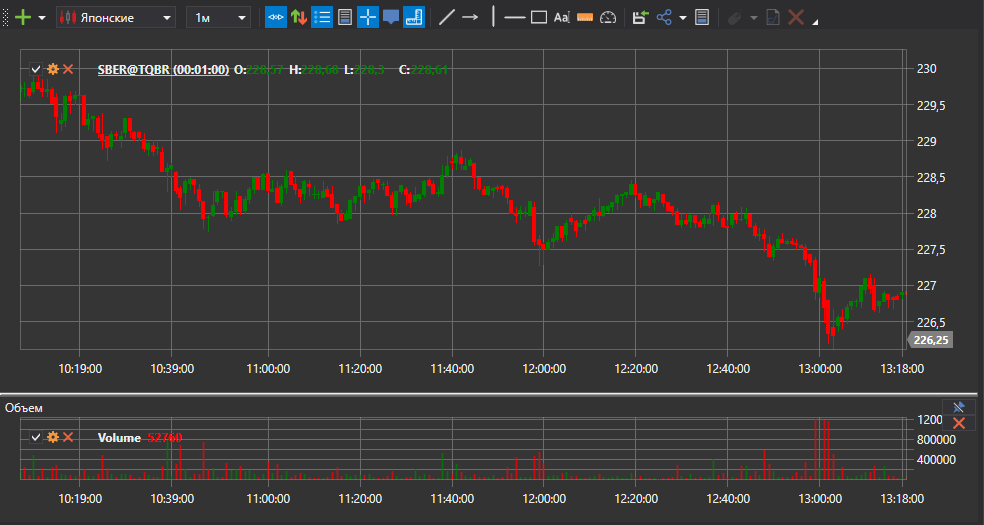The width and height of the screenshot is (984, 525).
Task: Click the 226,25 current price marker
Action: click(x=931, y=341)
